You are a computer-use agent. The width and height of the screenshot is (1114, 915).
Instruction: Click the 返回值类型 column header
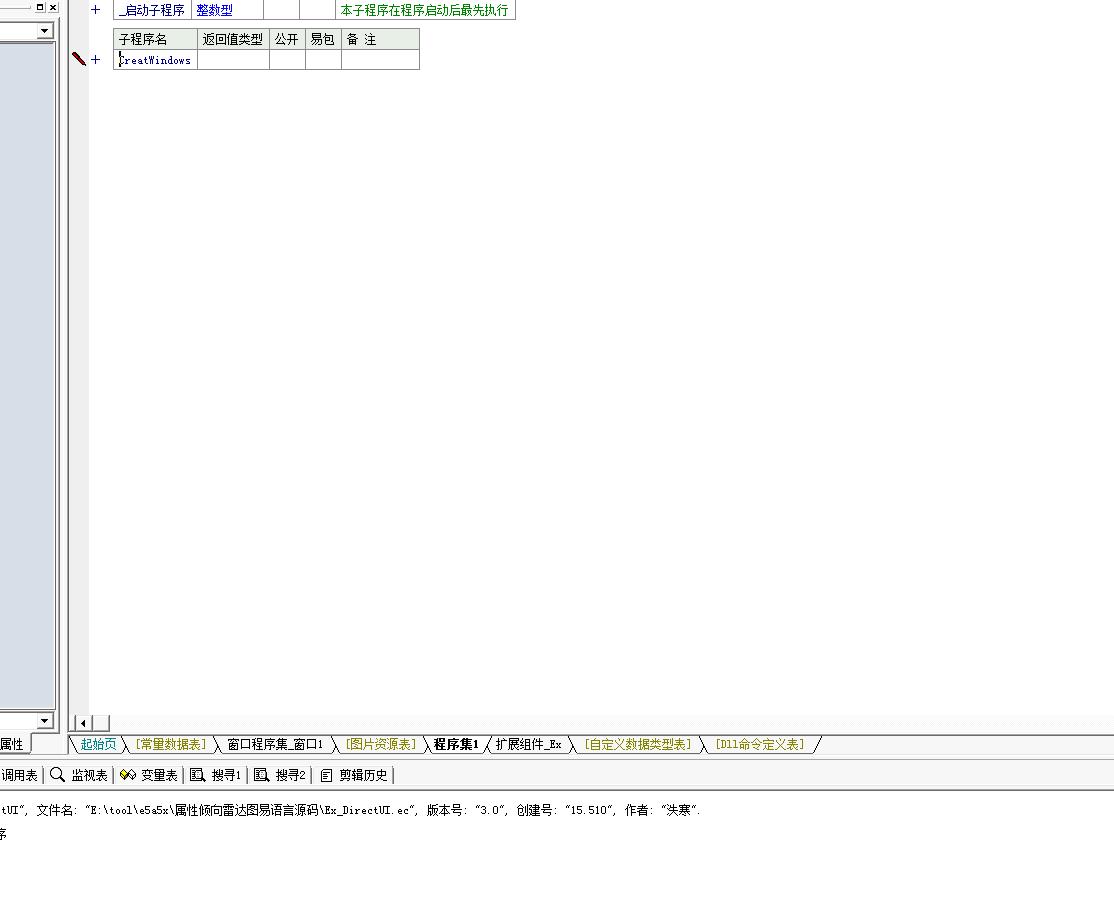234,39
